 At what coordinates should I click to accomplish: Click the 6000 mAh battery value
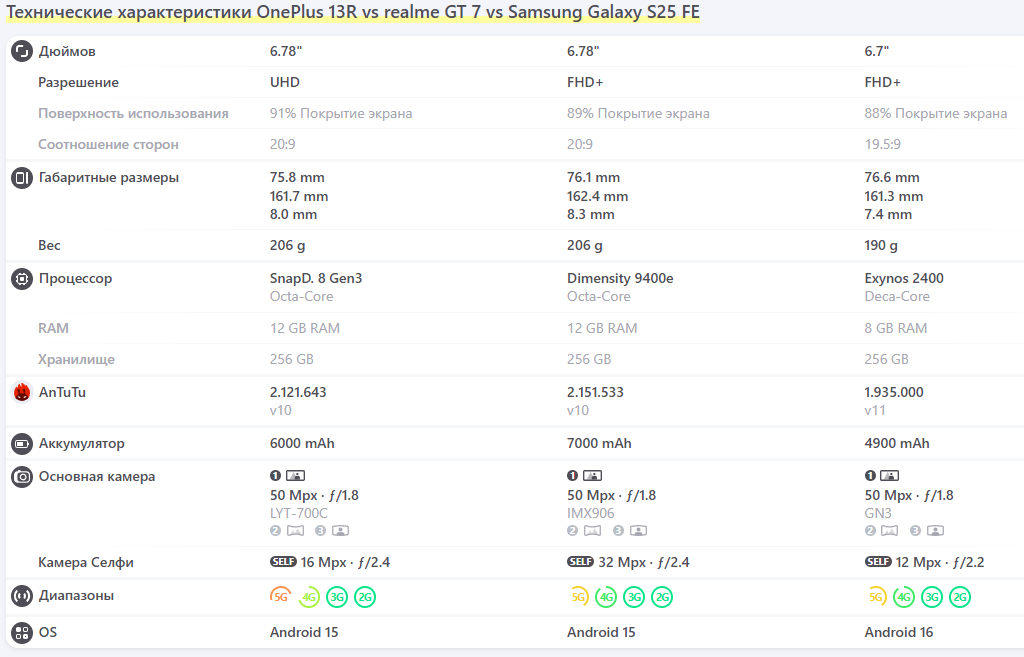(x=302, y=443)
